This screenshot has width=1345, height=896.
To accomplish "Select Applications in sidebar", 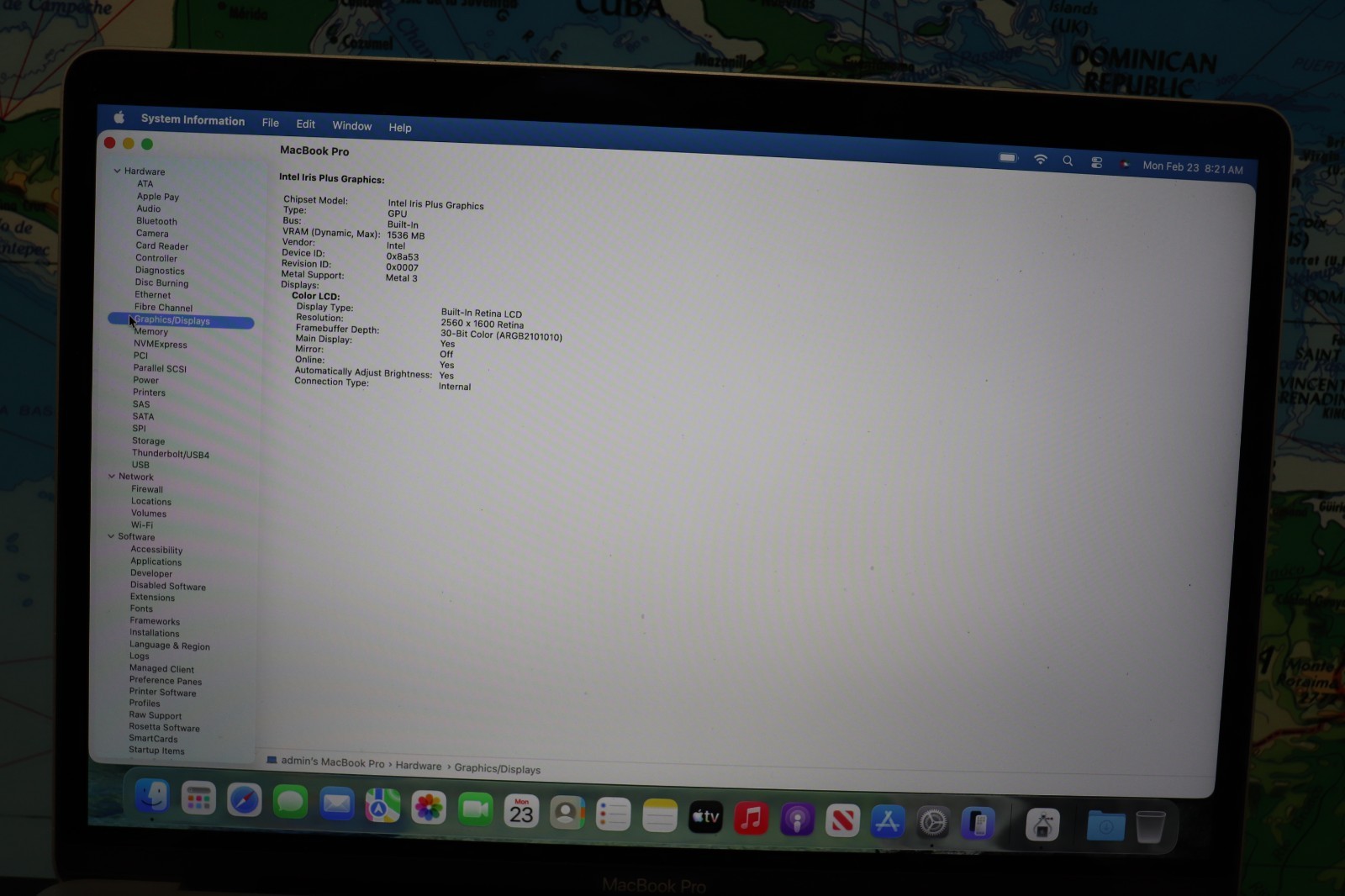I will pos(156,561).
